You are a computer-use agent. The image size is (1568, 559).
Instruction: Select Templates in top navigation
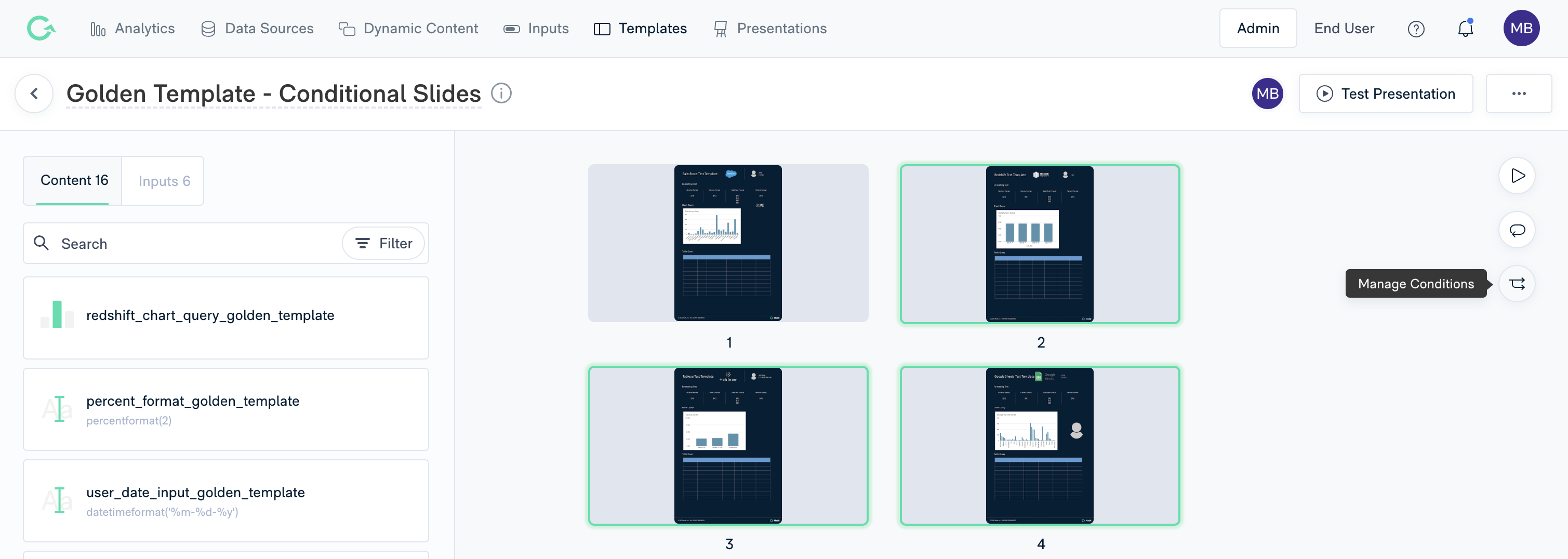click(x=640, y=29)
